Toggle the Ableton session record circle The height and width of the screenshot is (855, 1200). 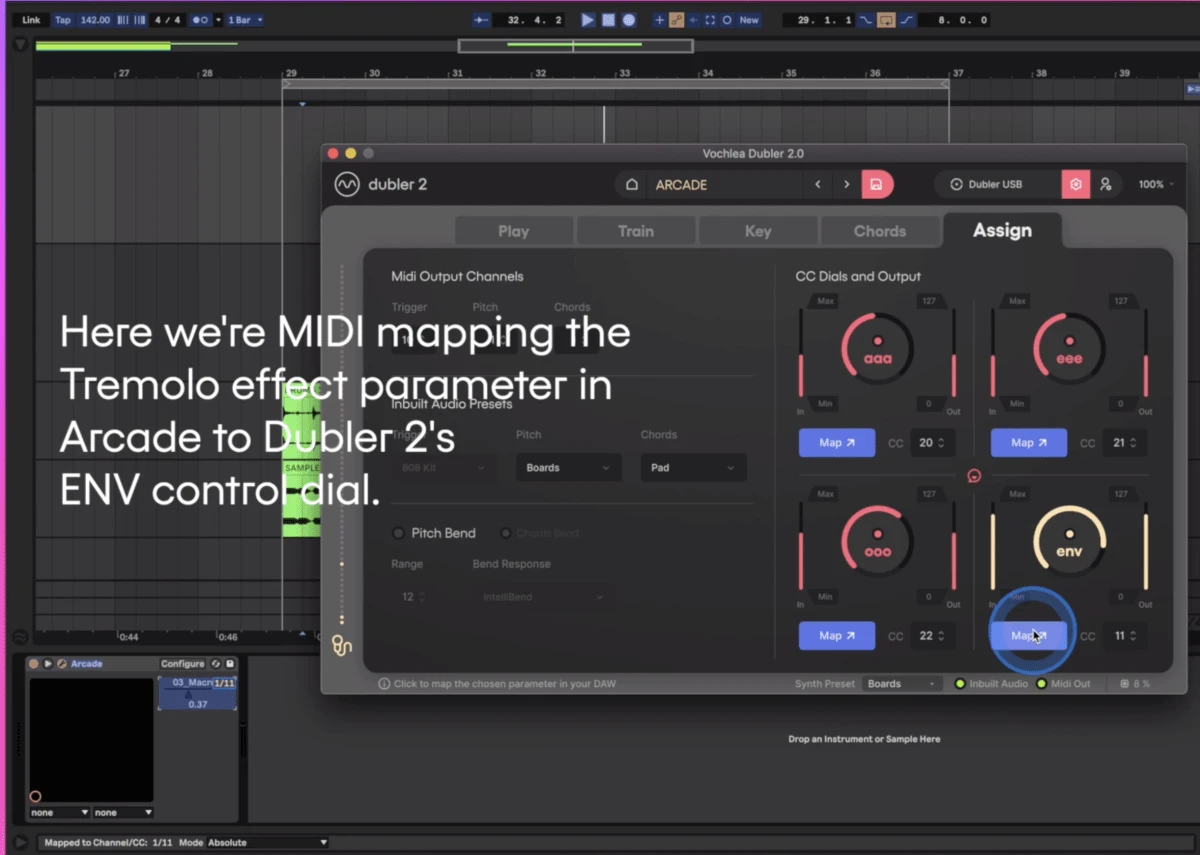pyautogui.click(x=727, y=20)
